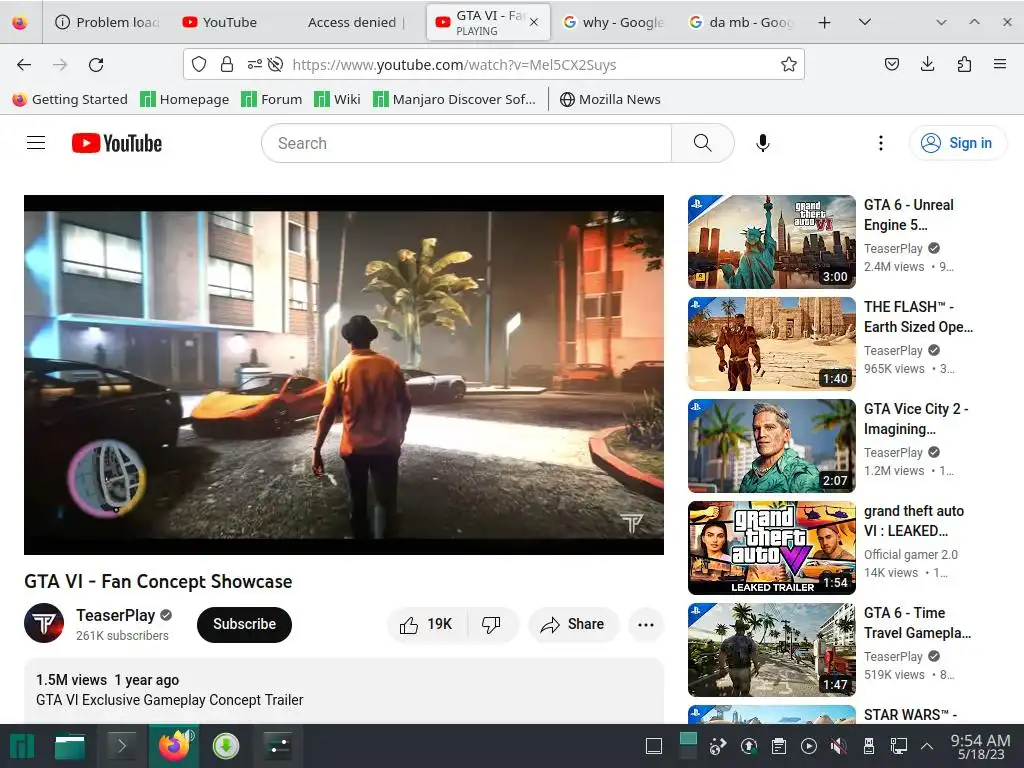Open the Mozilla News bookmark
Image resolution: width=1024 pixels, height=768 pixels.
point(610,99)
